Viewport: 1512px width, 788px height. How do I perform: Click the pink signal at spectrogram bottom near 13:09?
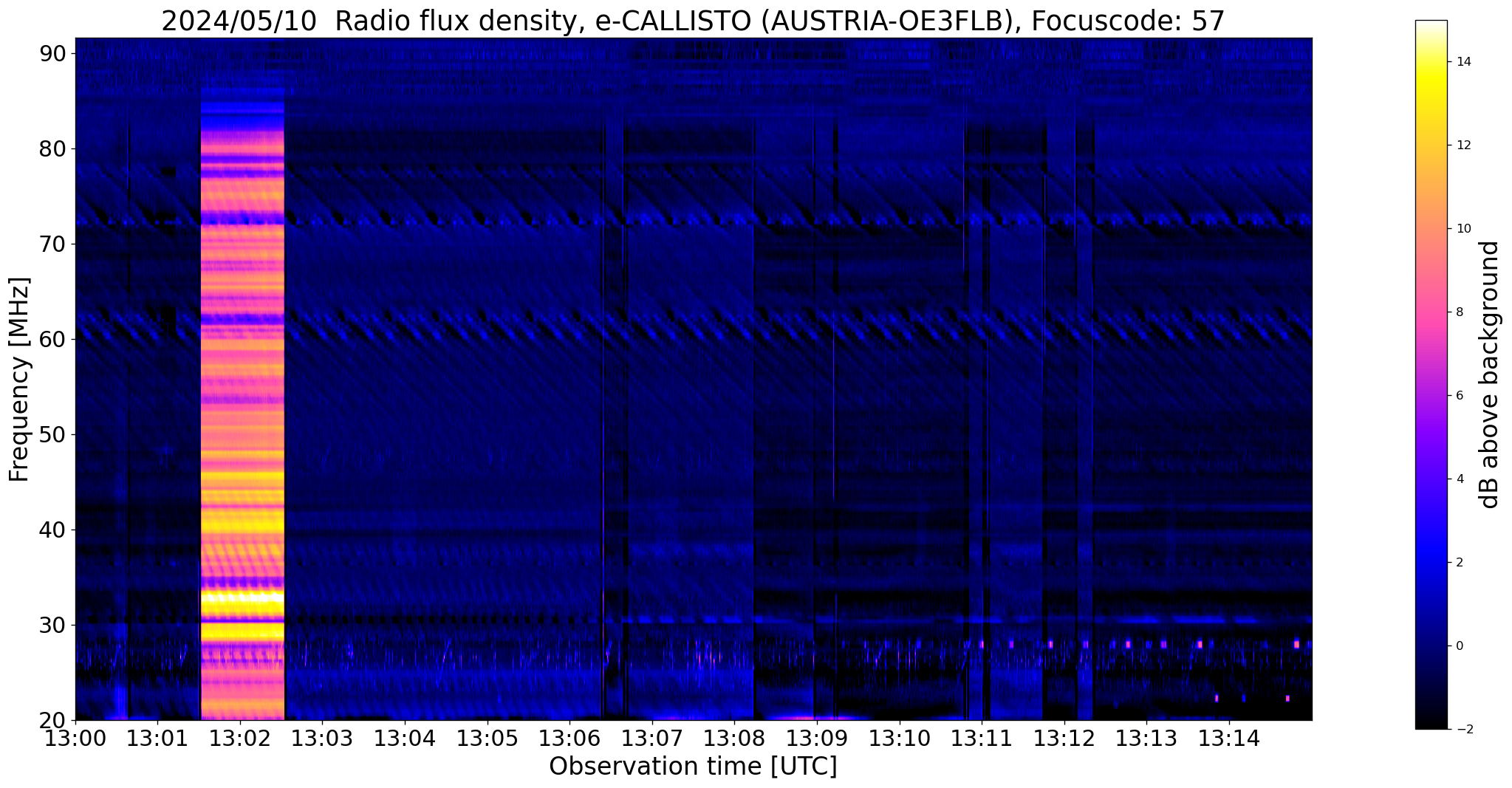pos(816,717)
